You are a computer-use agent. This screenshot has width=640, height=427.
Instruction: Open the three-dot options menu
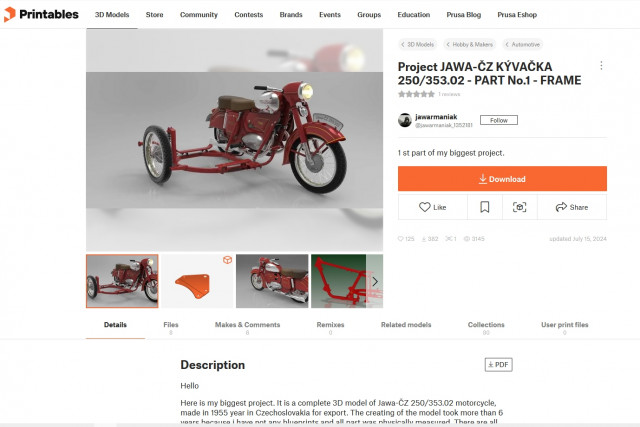601,66
